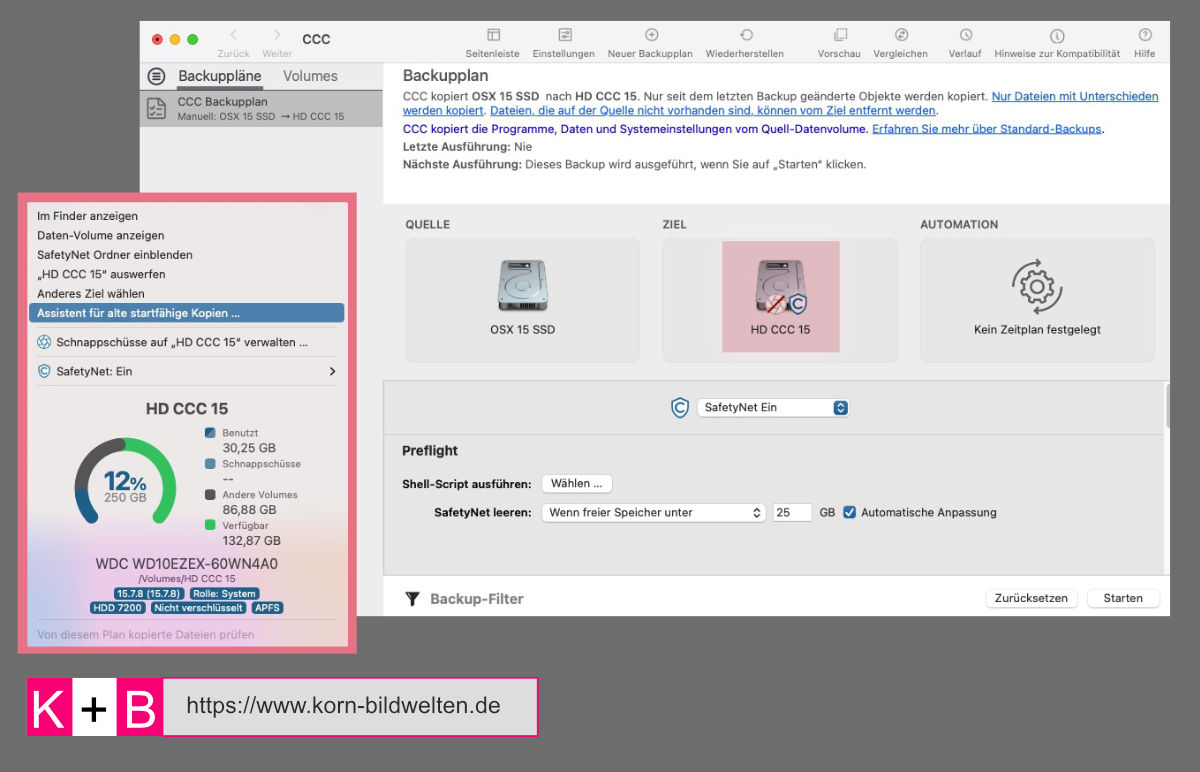
Task: Click the 25 GB threshold field
Action: (x=792, y=512)
